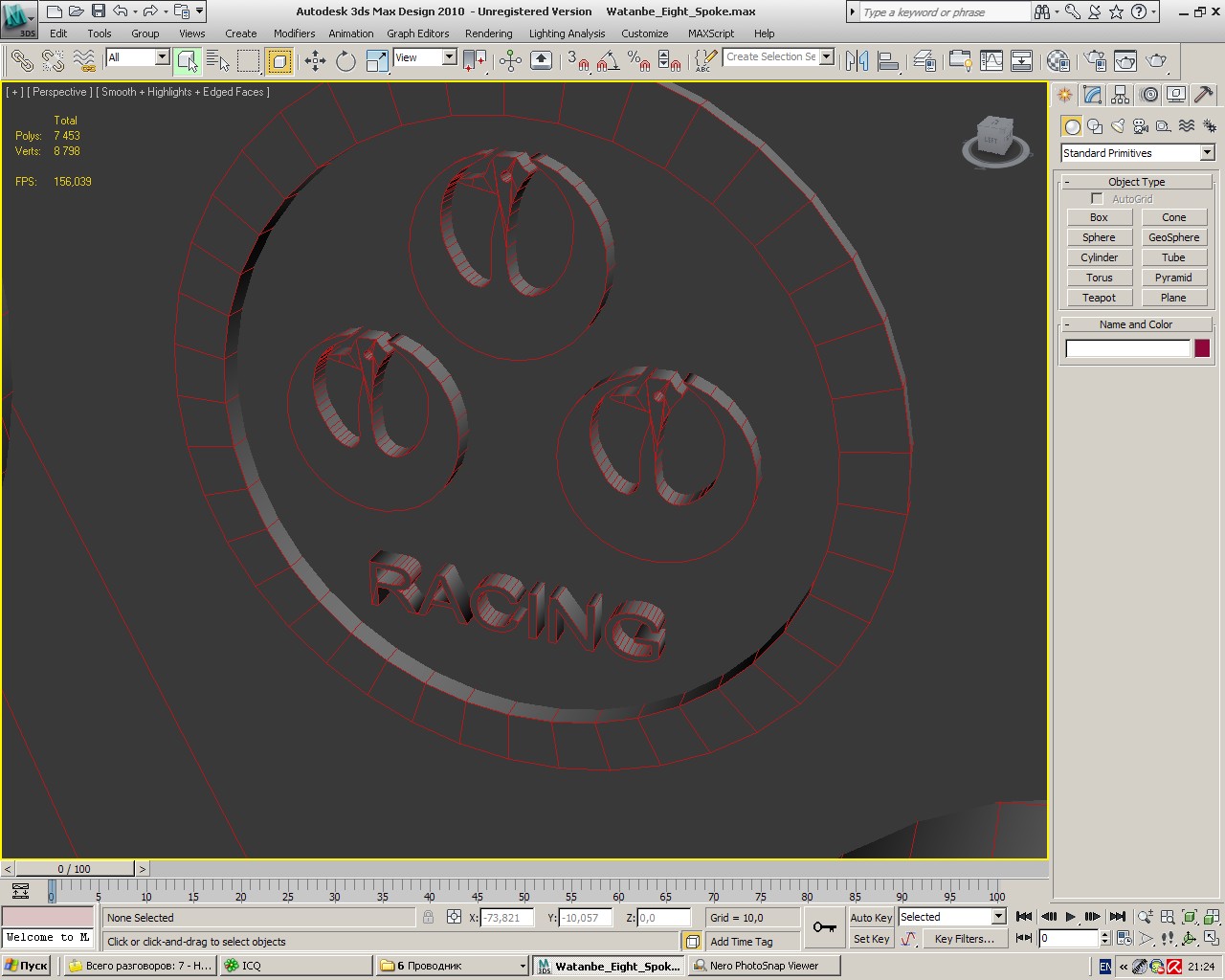The height and width of the screenshot is (980, 1225).
Task: Toggle the Window/Crossing selection mode
Action: point(279,61)
